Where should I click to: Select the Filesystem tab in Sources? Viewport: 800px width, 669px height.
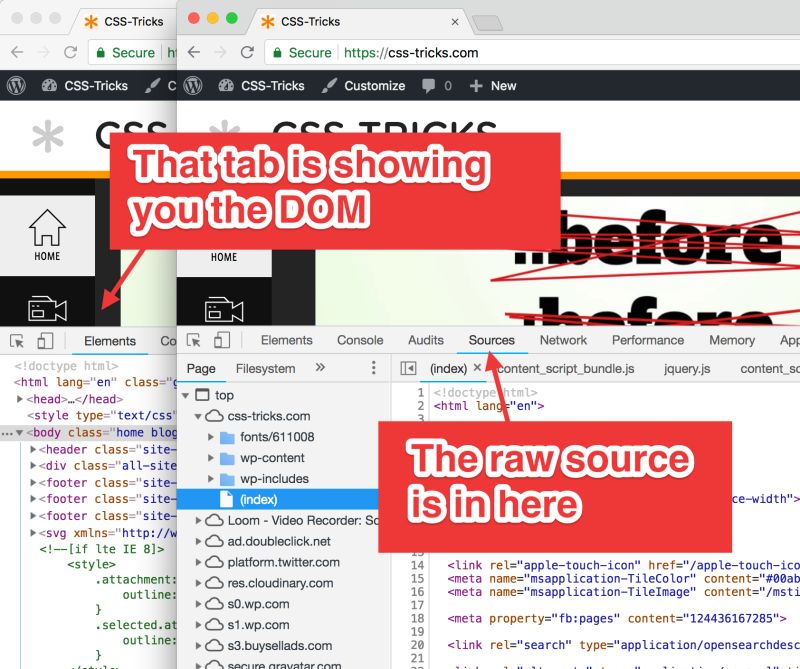click(265, 369)
